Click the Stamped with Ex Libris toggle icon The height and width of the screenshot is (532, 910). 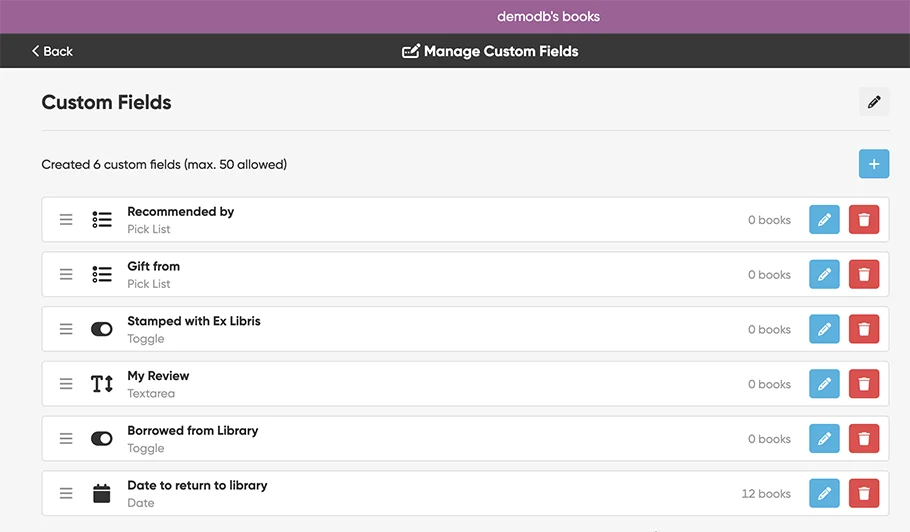click(x=102, y=329)
